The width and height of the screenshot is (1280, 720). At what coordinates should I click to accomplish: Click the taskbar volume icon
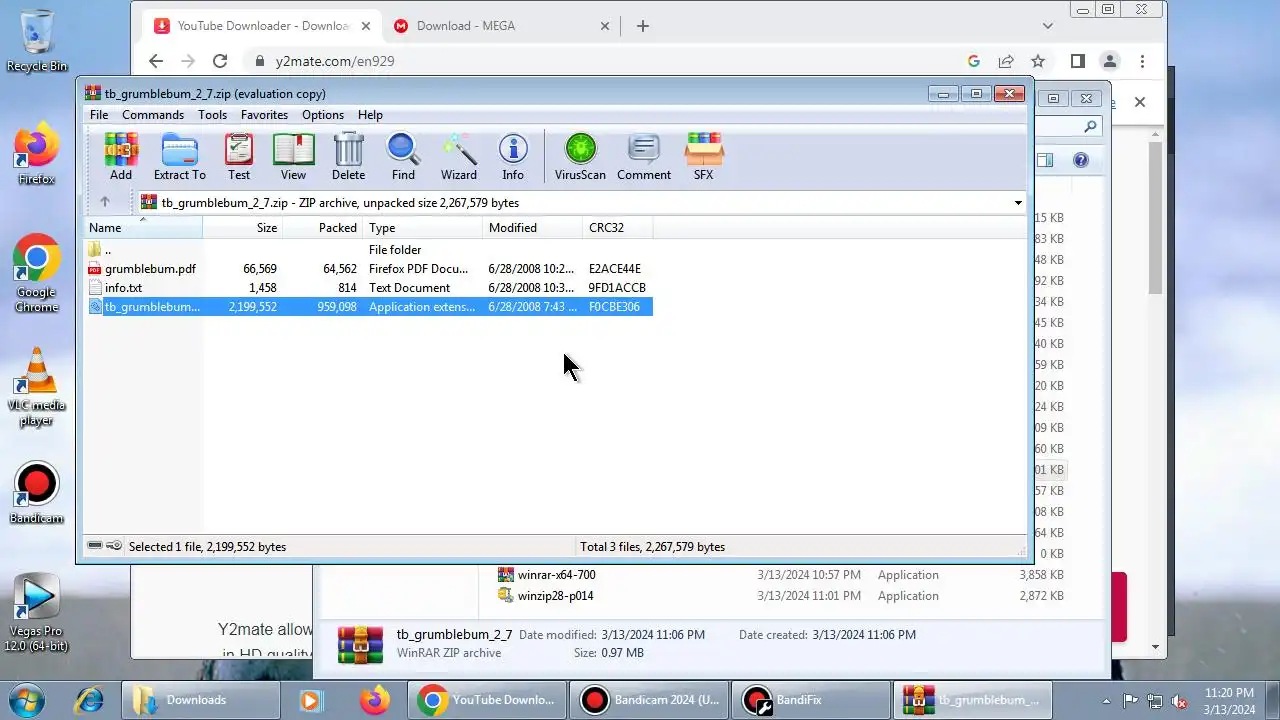(x=1179, y=701)
